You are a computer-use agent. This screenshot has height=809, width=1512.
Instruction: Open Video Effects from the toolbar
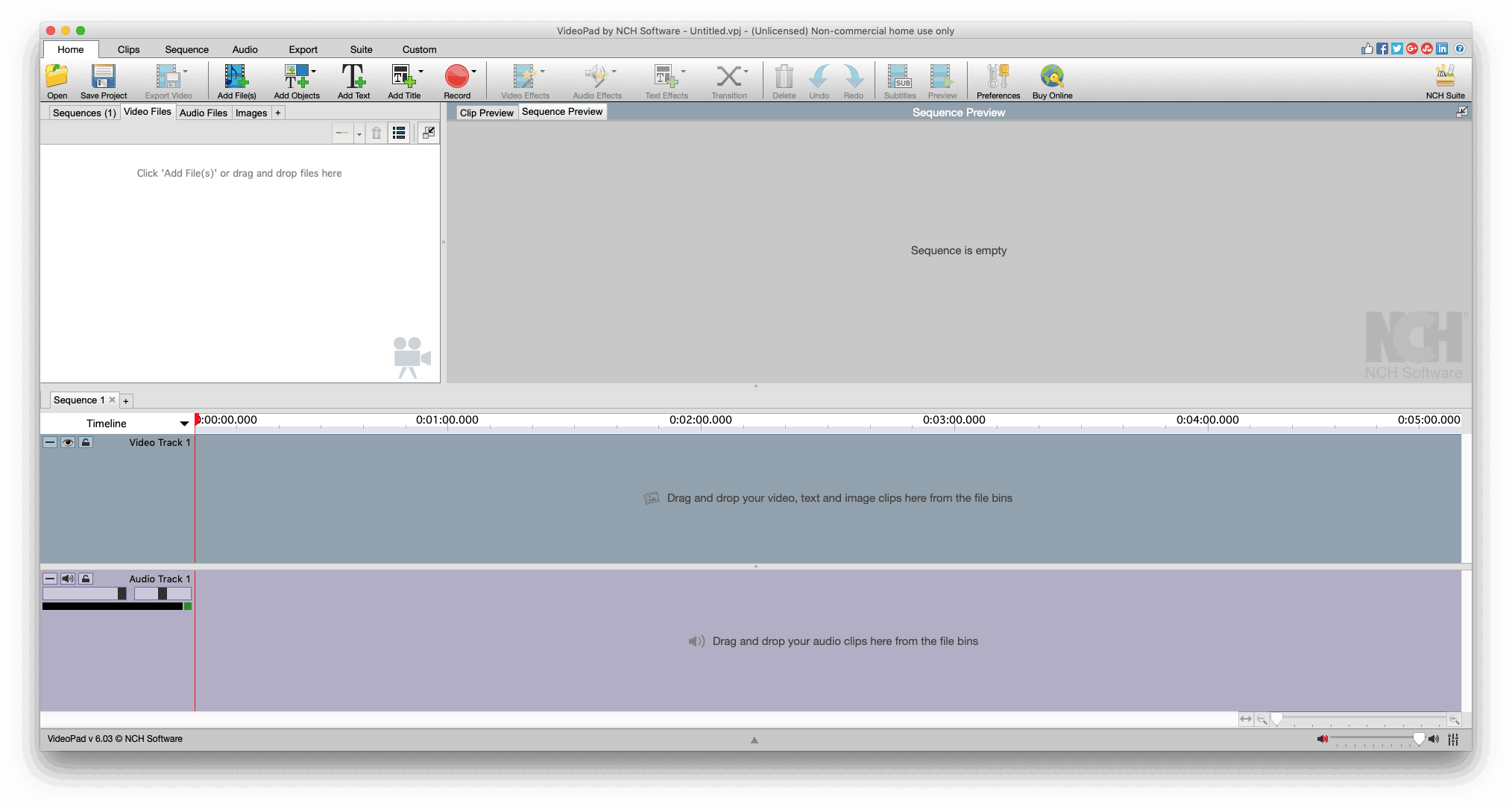525,81
